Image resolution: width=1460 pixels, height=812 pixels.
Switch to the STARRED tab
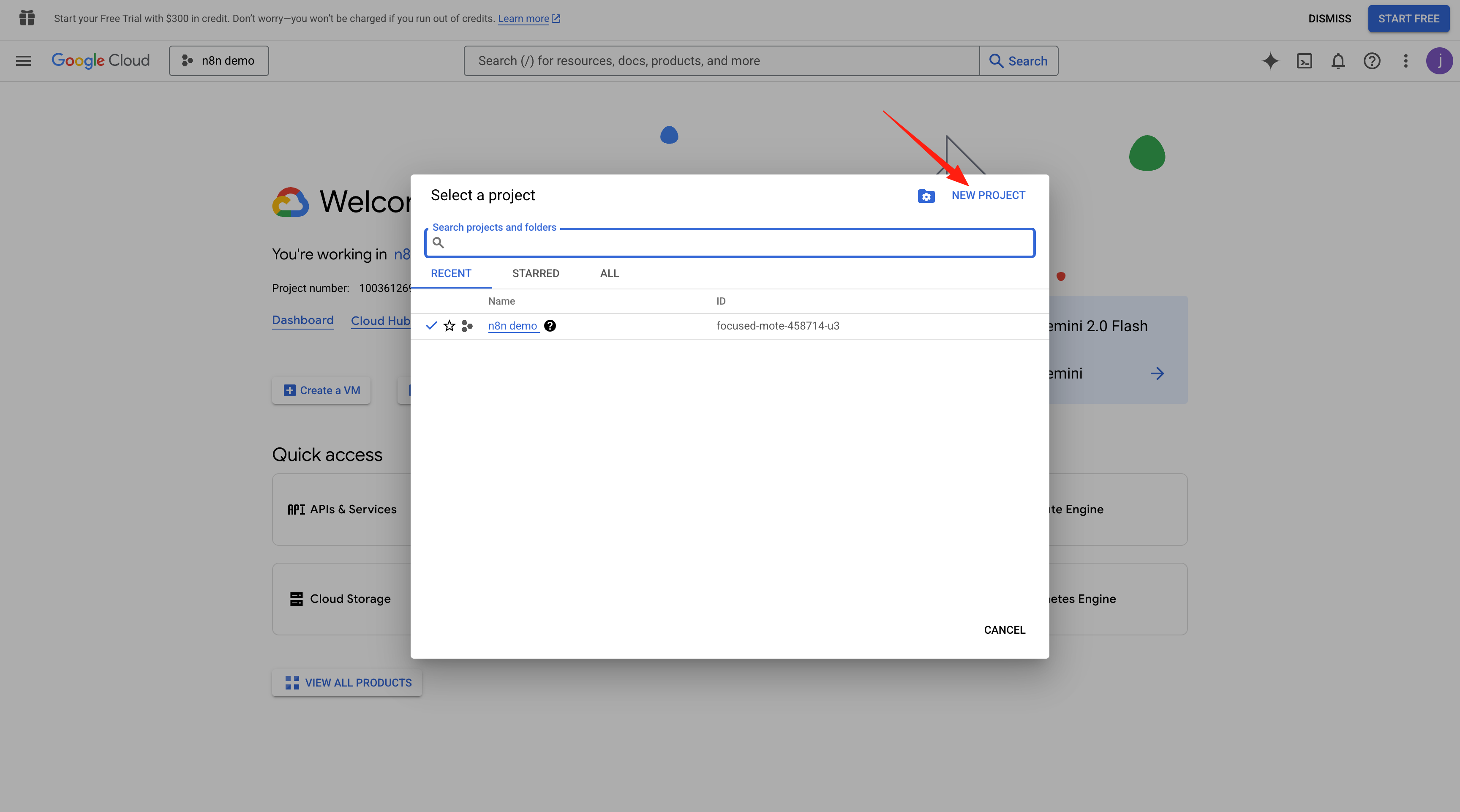click(x=536, y=273)
